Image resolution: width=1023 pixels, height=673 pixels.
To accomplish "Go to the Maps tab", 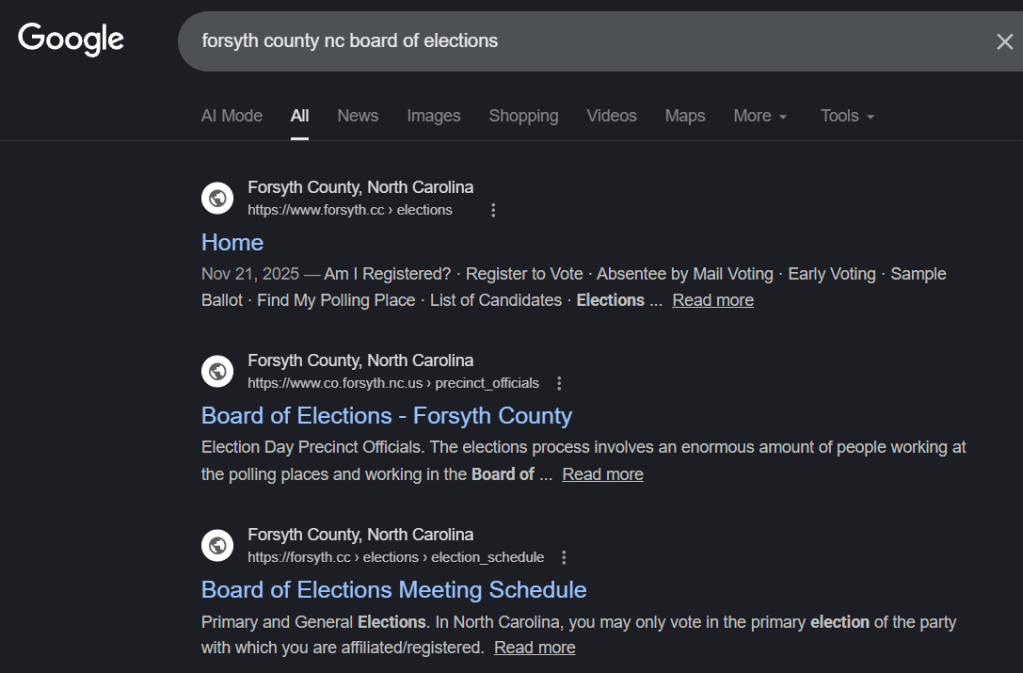I will [x=685, y=116].
